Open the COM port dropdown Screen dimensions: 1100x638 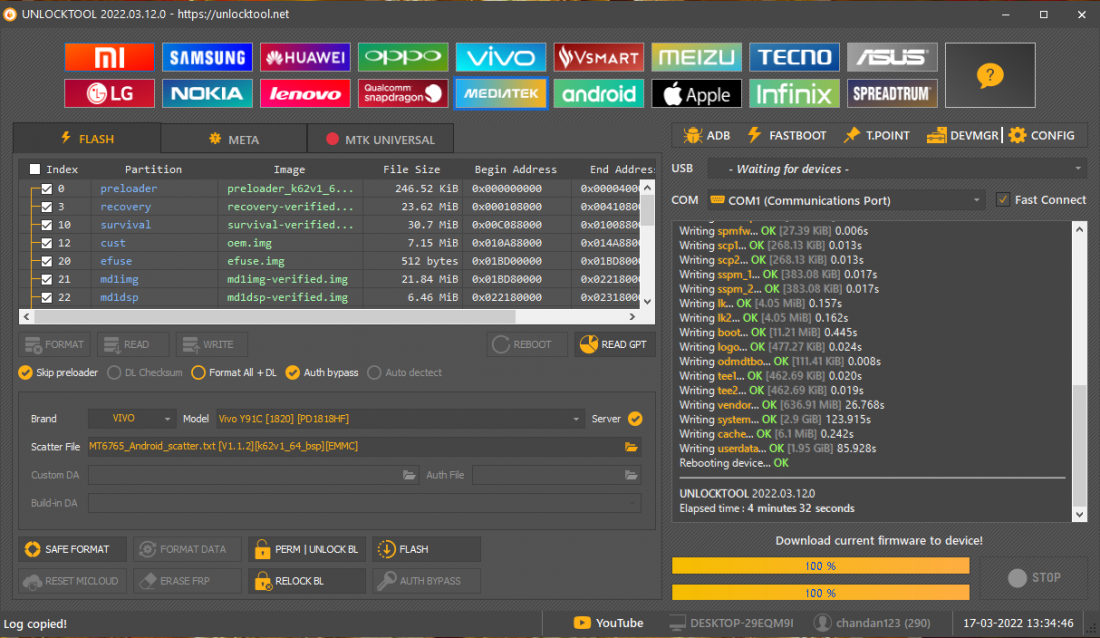845,201
